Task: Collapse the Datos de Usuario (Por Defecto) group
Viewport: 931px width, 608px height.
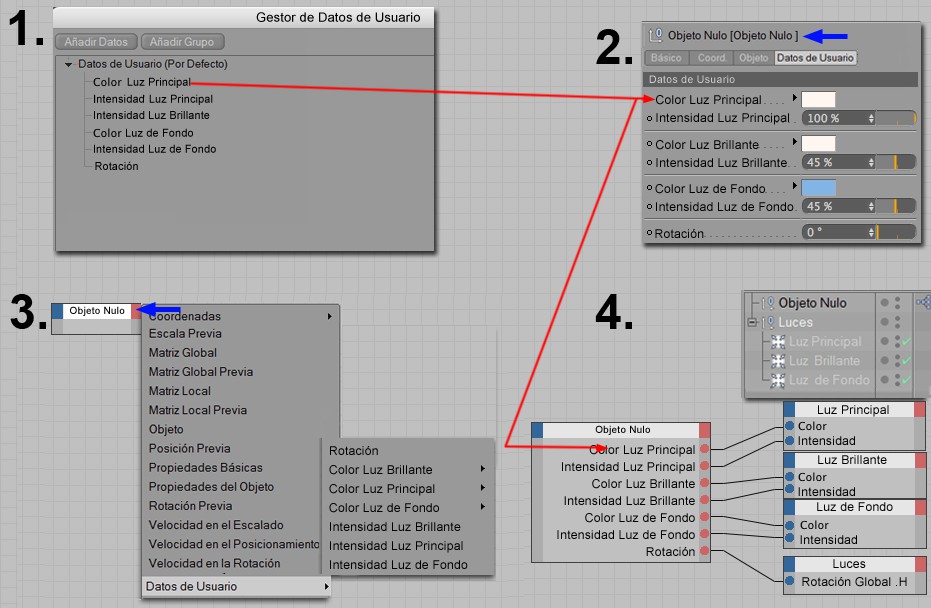Action: (68, 64)
